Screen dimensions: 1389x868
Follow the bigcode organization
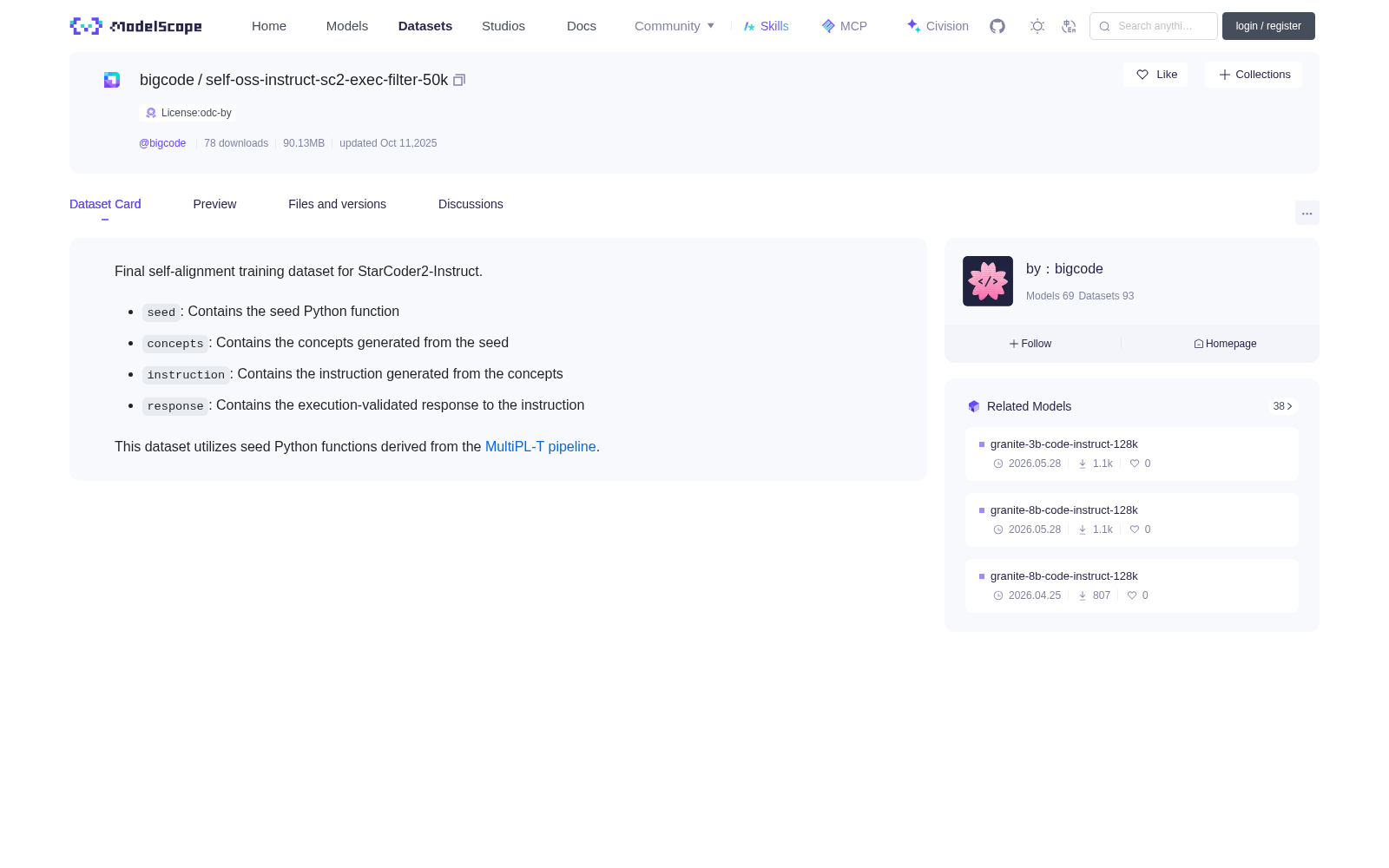pos(1030,344)
